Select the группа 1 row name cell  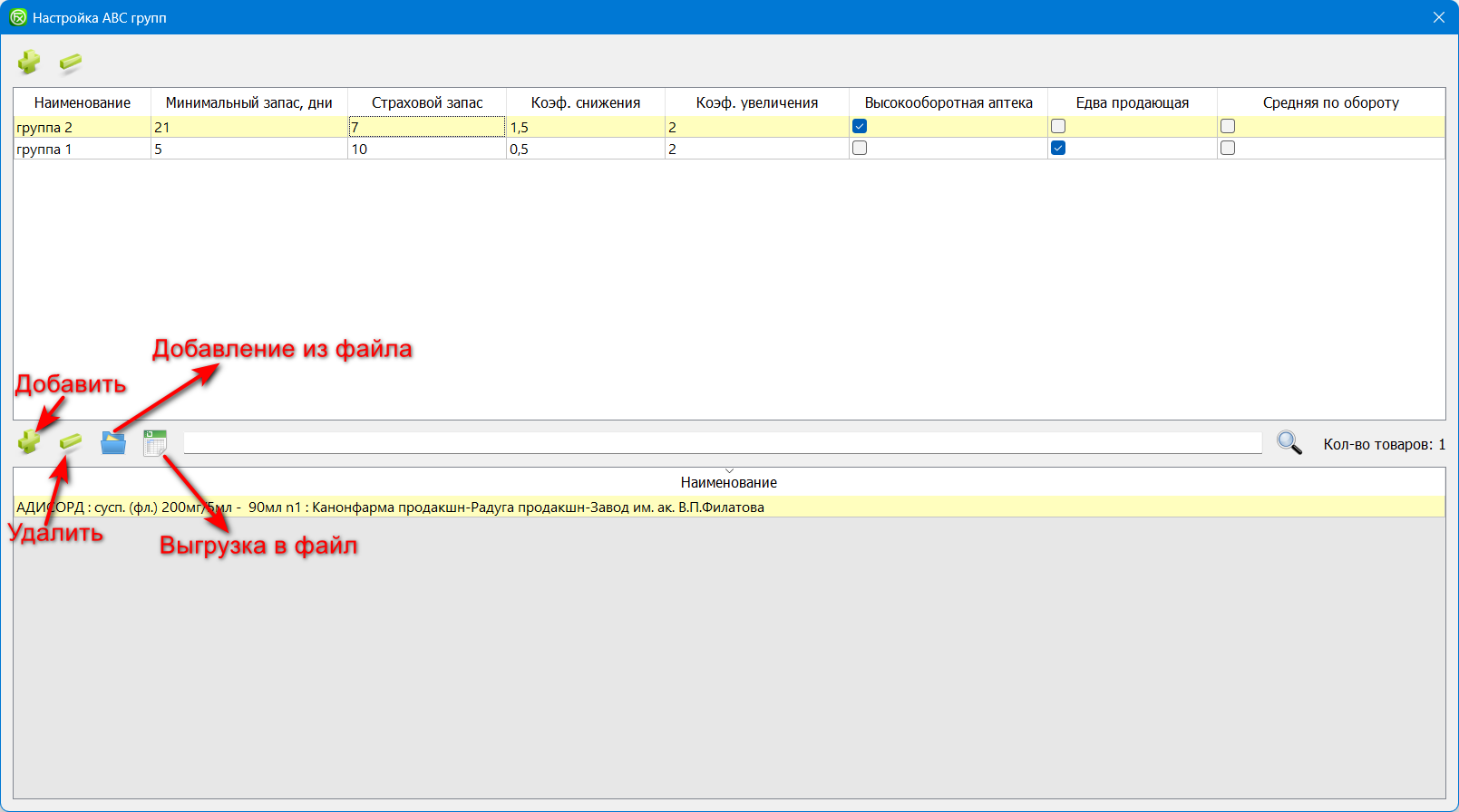82,150
